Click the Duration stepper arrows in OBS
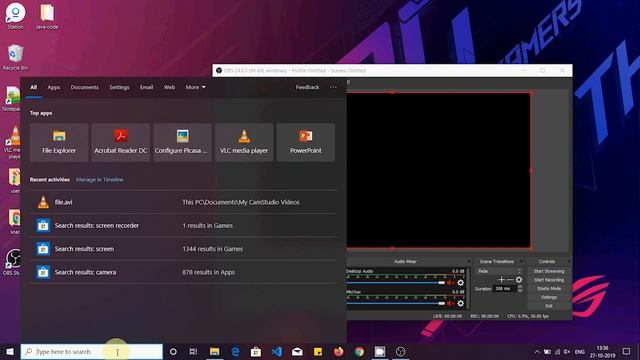This screenshot has width=640, height=360. (x=520, y=289)
